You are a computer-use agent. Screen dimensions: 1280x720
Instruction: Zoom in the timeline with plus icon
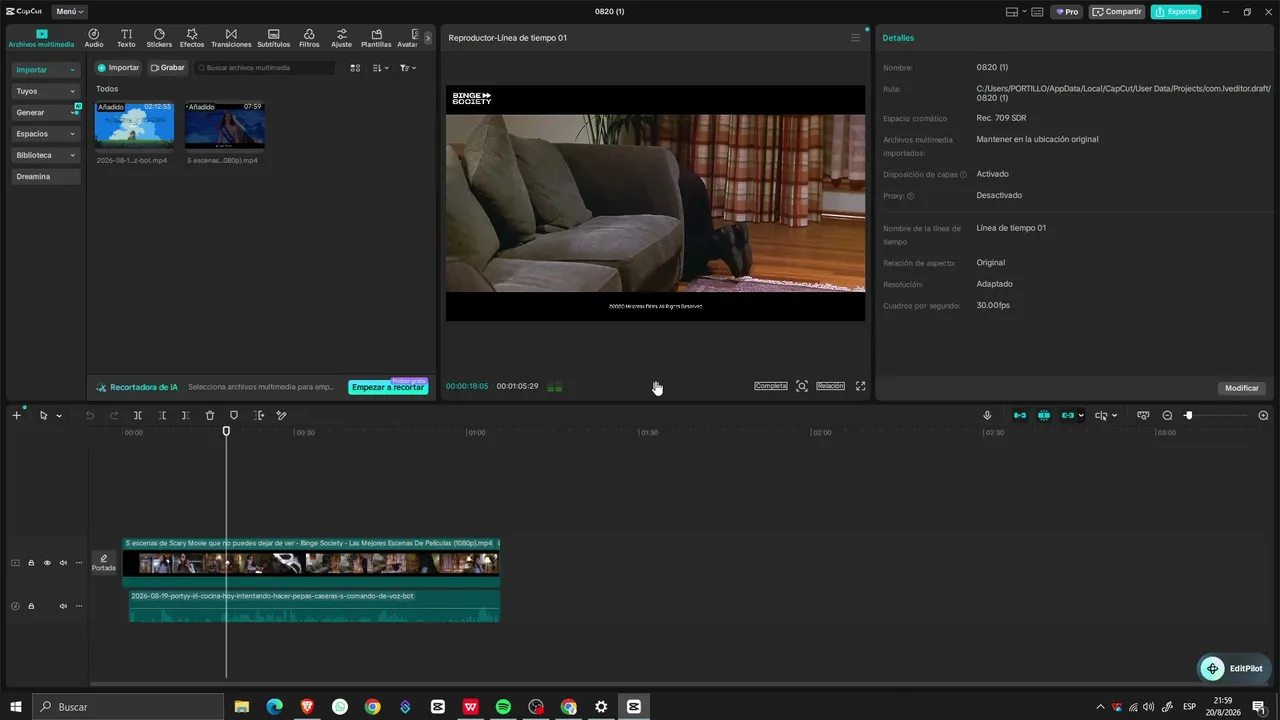point(1263,415)
